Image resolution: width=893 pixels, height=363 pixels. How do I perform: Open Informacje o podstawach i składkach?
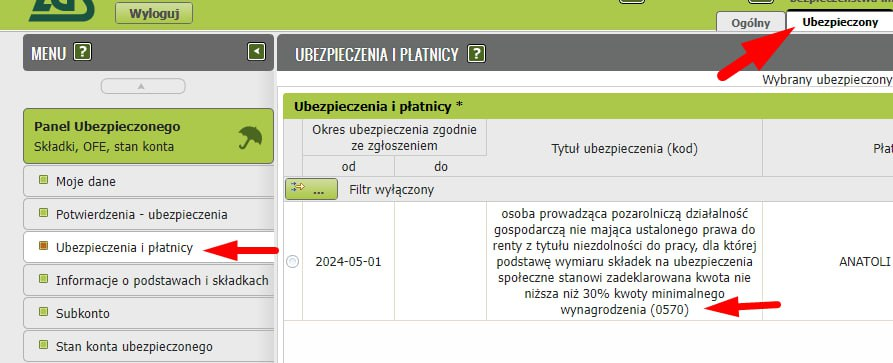[x=148, y=280]
